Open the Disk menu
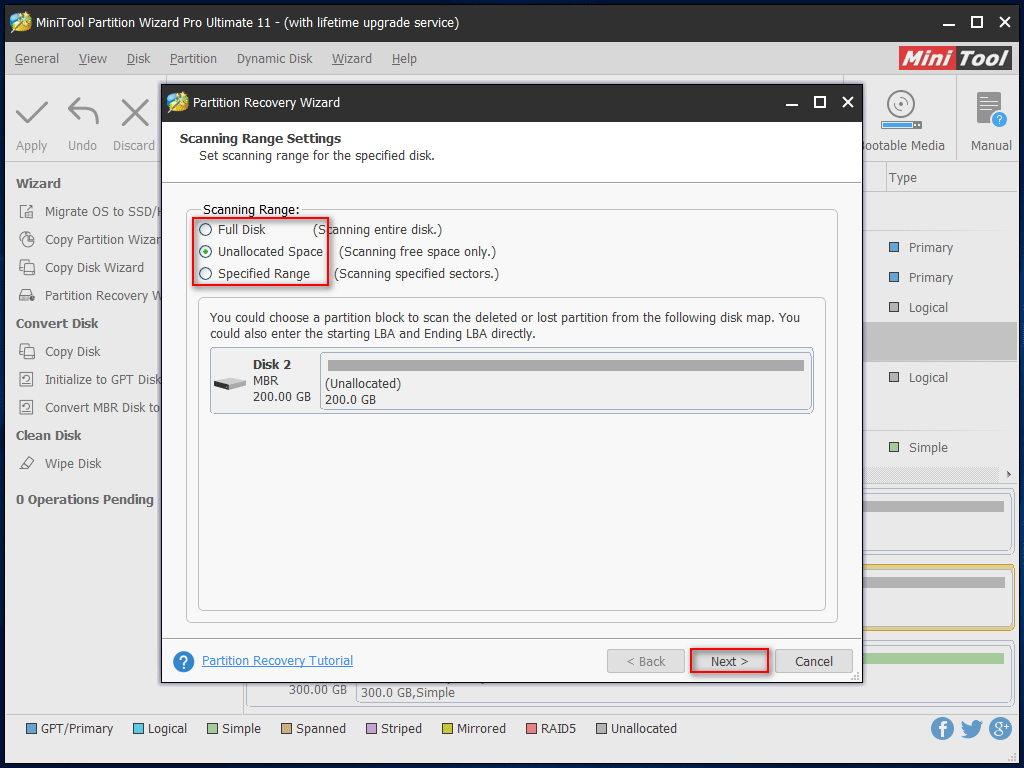Viewport: 1024px width, 768px height. [x=138, y=59]
